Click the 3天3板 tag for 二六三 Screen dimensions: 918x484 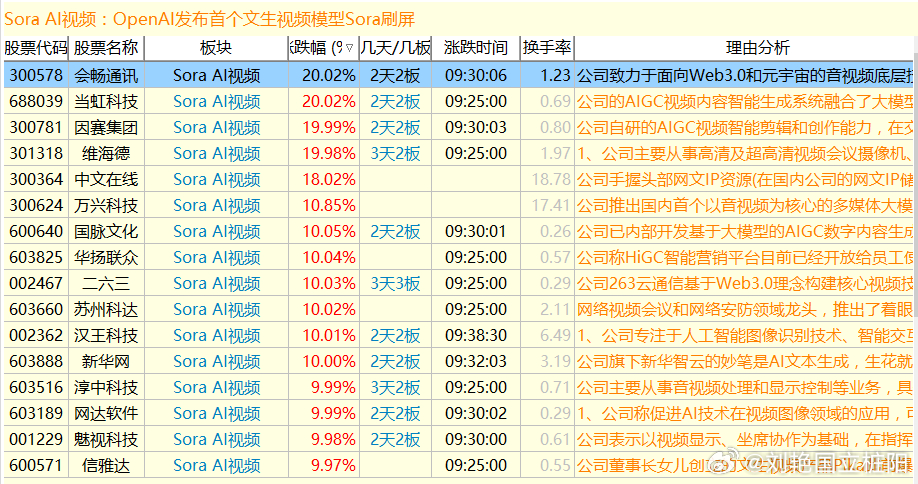tap(395, 283)
